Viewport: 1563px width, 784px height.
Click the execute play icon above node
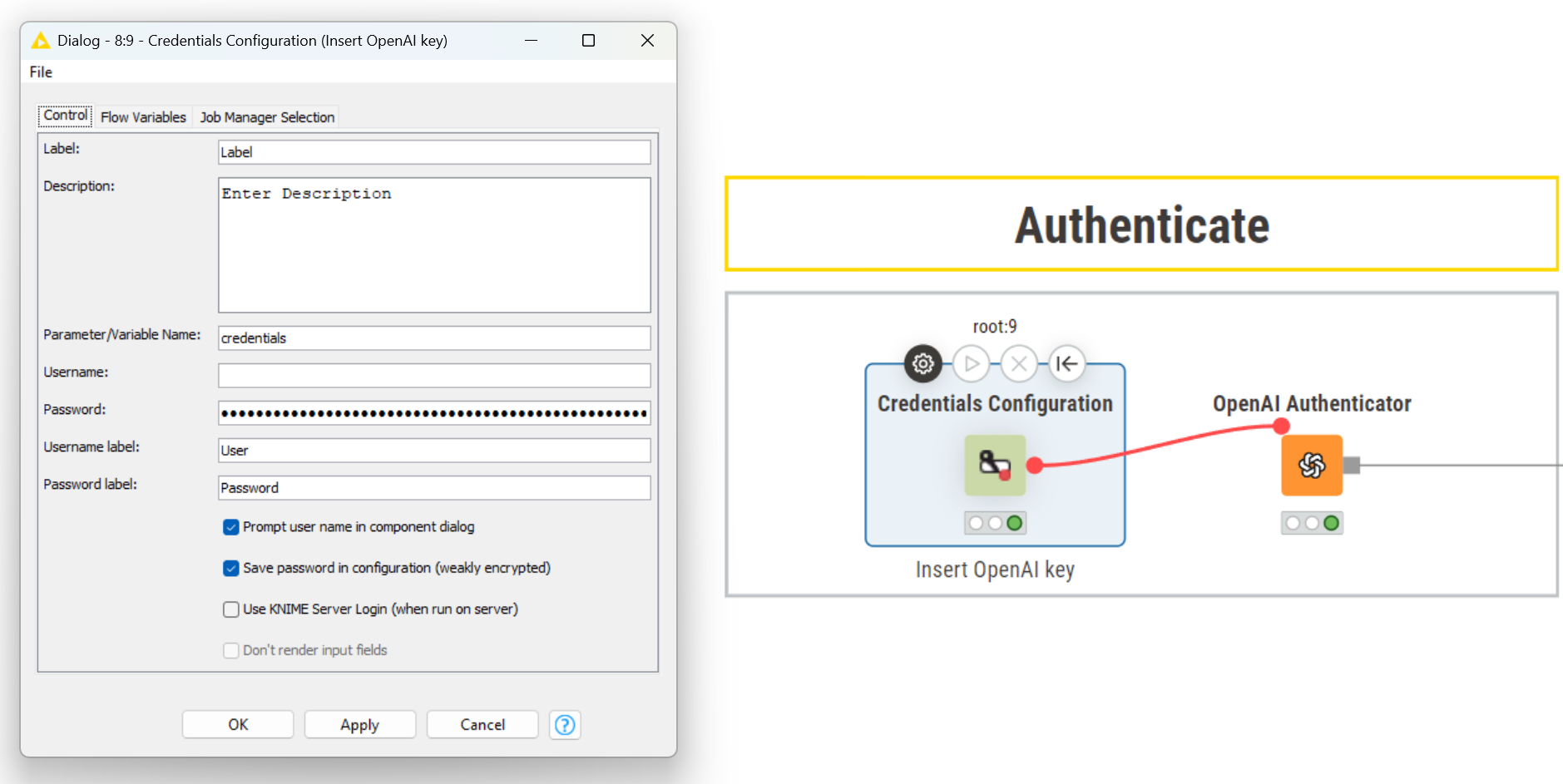click(971, 363)
